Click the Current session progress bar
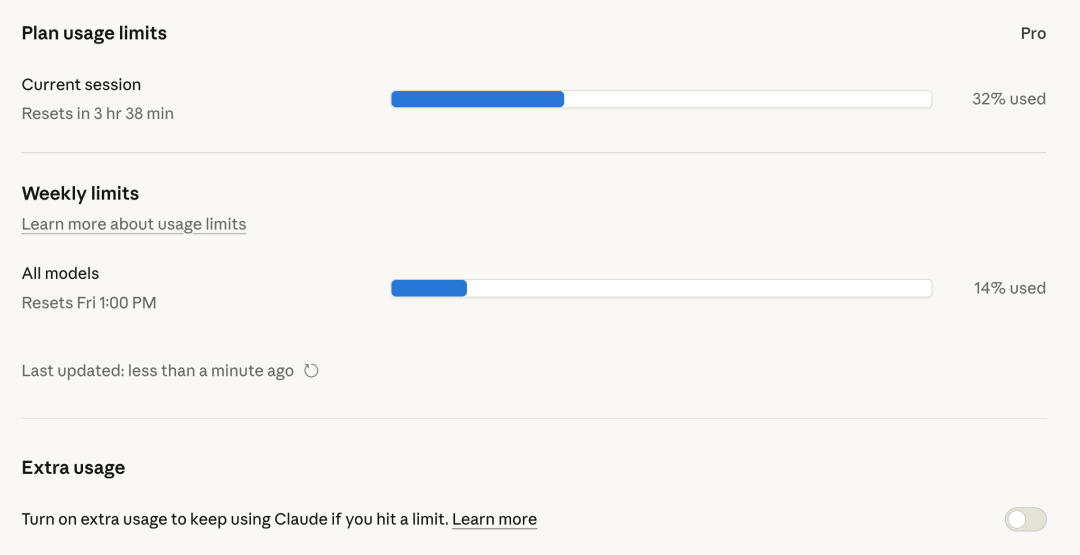 (661, 99)
